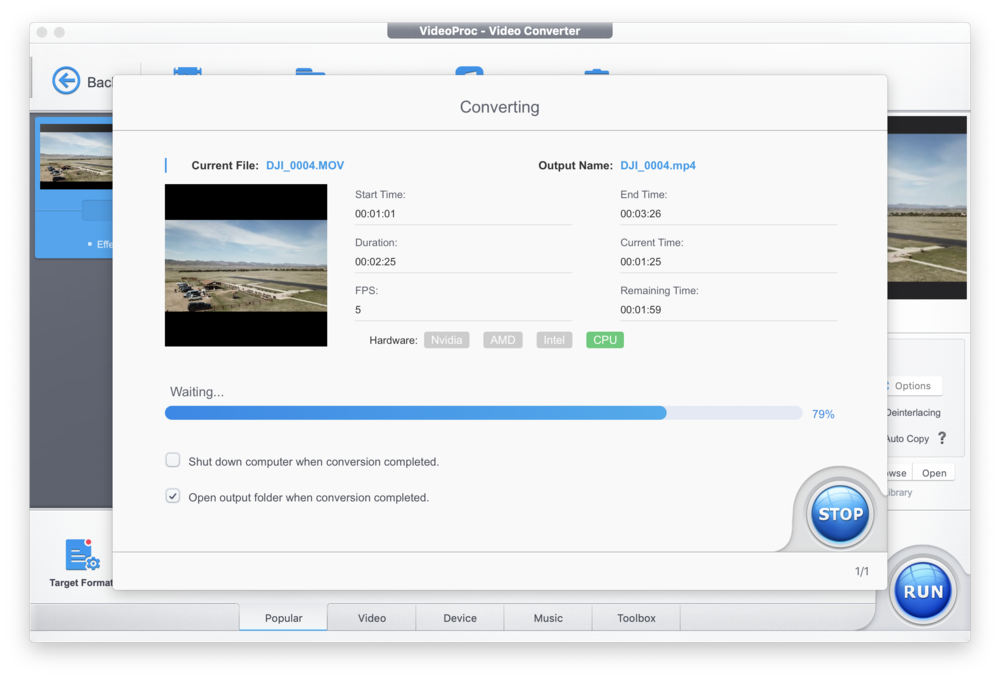Click the Open output folder button
The image size is (1000, 679).
click(x=934, y=473)
